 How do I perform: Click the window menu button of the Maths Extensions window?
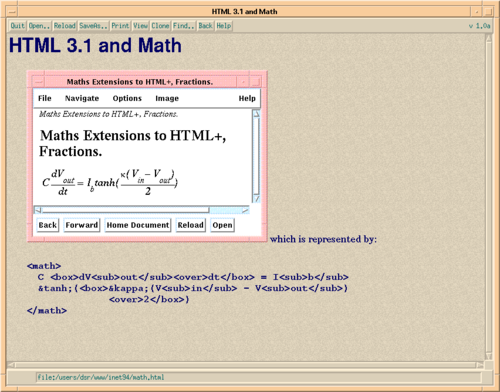pos(38,82)
